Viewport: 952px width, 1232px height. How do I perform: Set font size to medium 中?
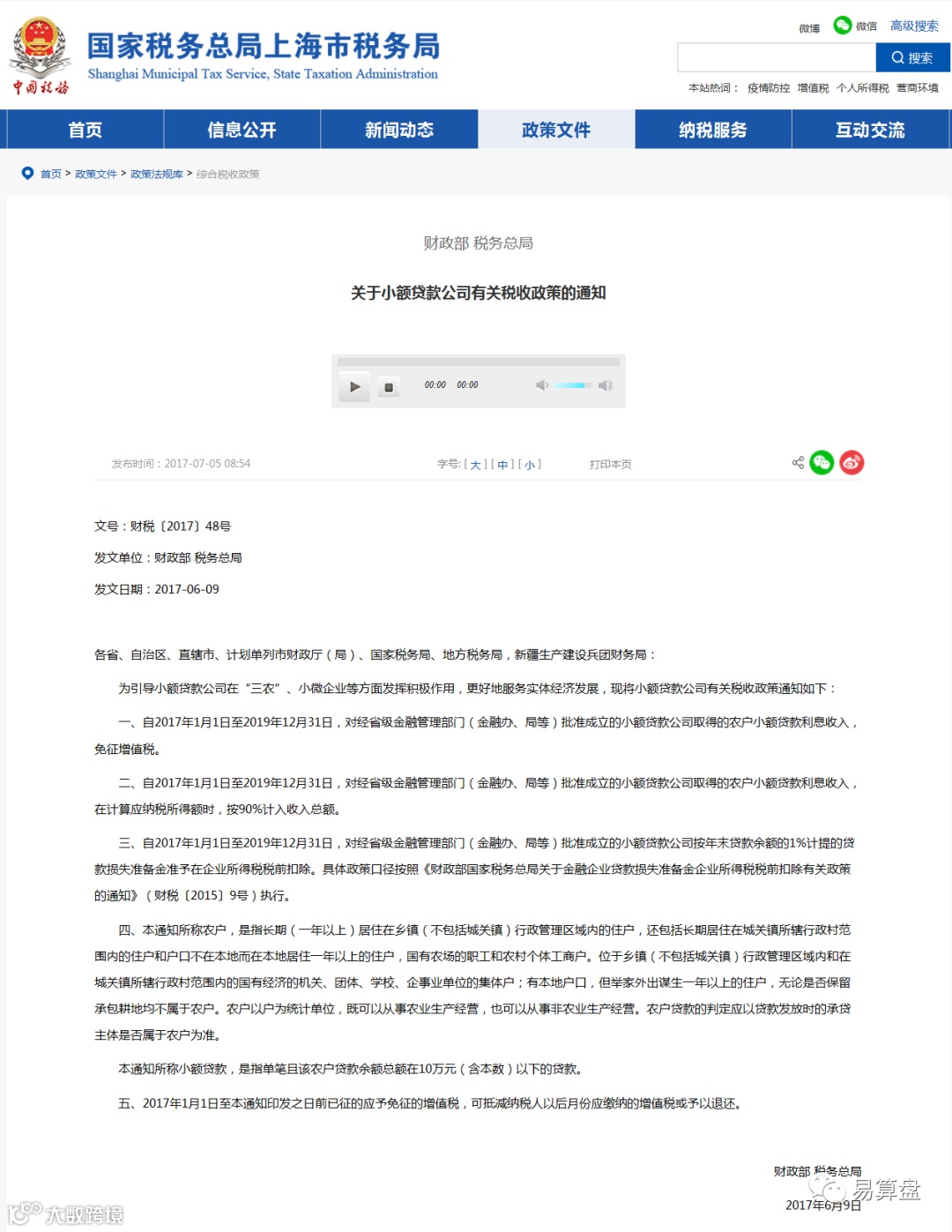502,465
